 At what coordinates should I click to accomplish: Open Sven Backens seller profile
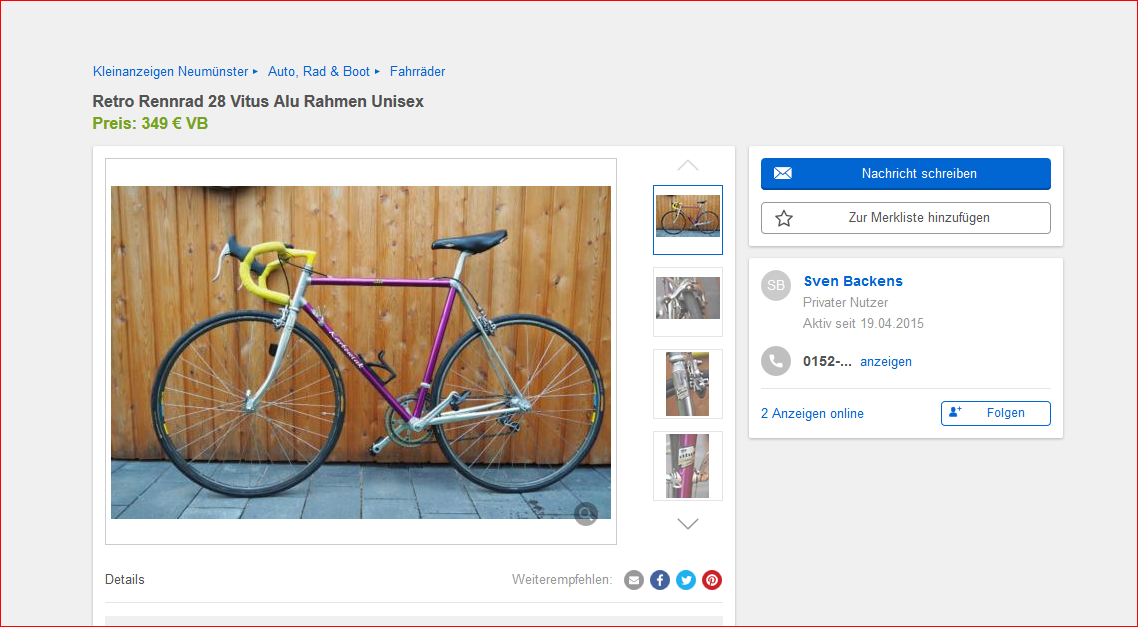coord(853,281)
